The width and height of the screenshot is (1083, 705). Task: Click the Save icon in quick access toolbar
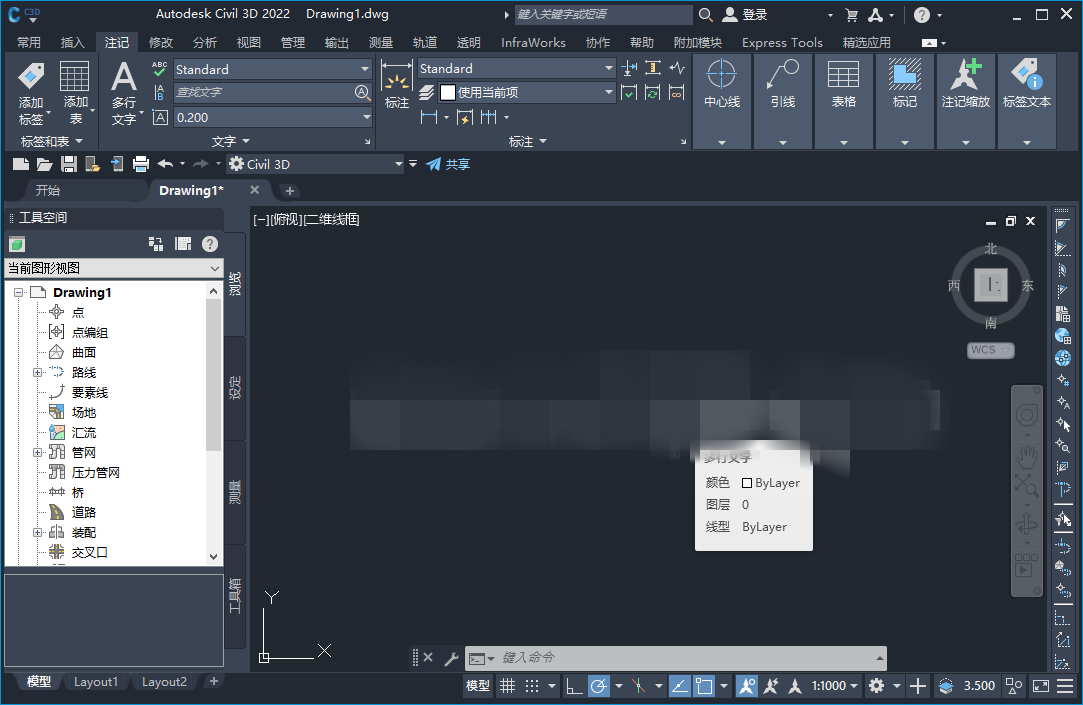click(x=68, y=164)
